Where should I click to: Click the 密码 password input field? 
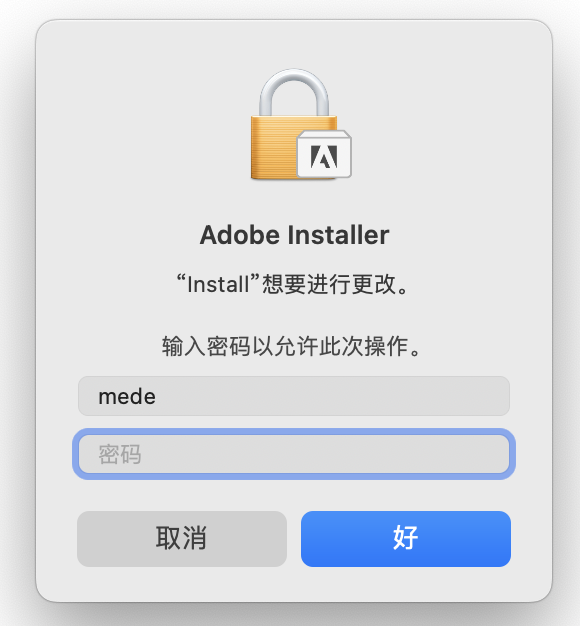[x=294, y=454]
